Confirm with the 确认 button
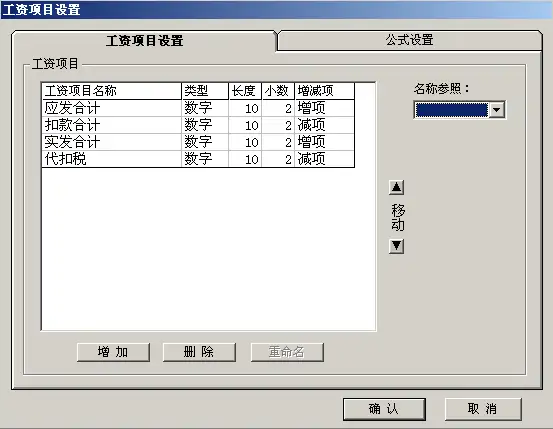This screenshot has width=553, height=429. [x=384, y=409]
